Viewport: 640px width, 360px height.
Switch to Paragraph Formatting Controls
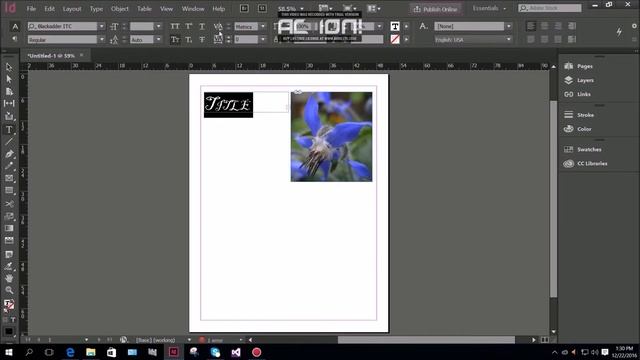pyautogui.click(x=15, y=39)
